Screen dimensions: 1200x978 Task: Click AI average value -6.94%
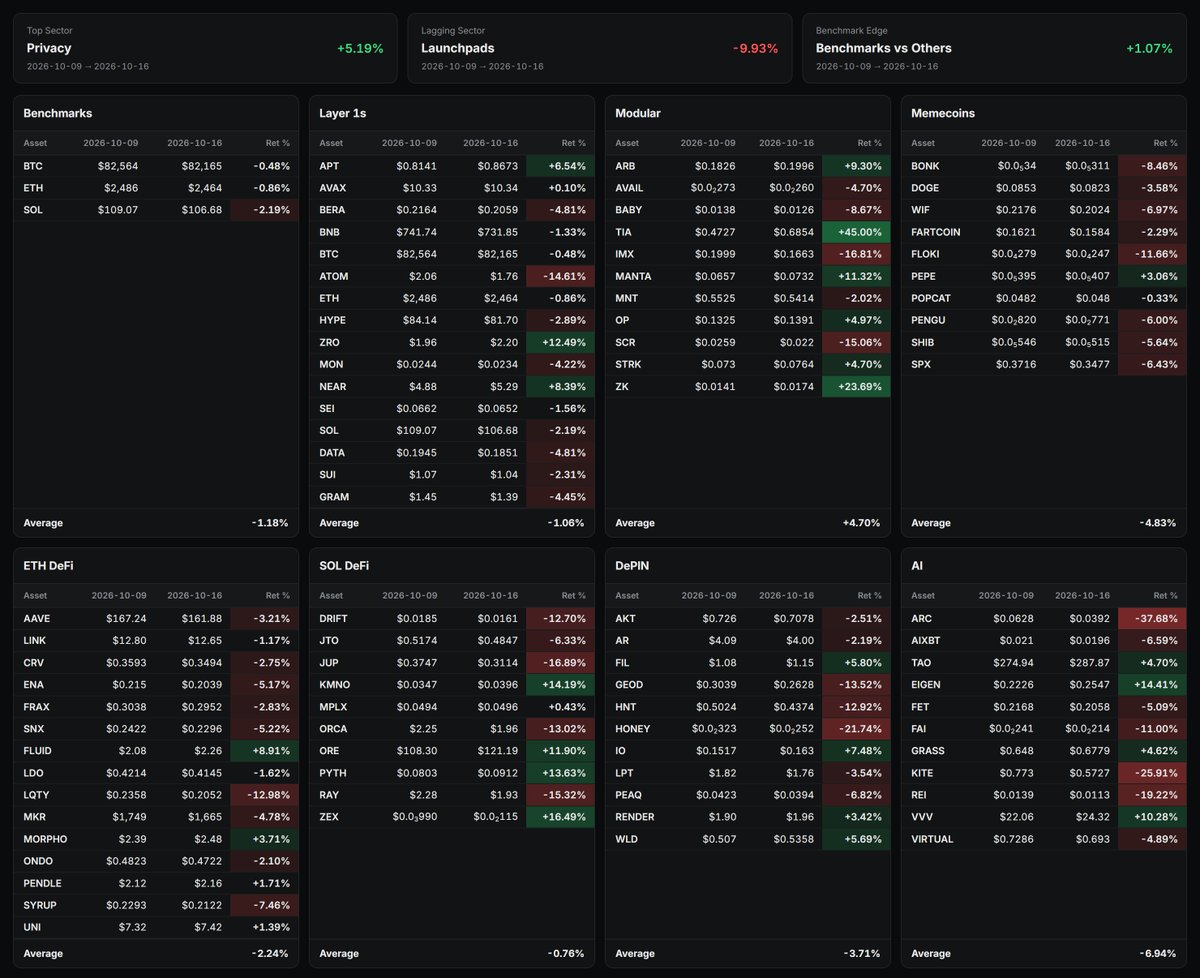pos(1157,953)
